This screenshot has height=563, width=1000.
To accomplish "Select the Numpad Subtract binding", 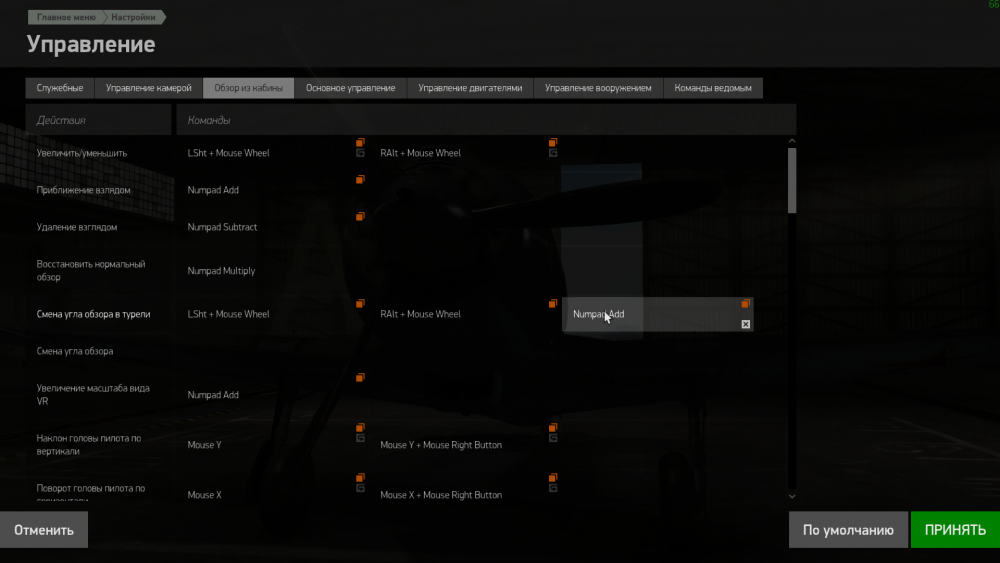I will 222,227.
